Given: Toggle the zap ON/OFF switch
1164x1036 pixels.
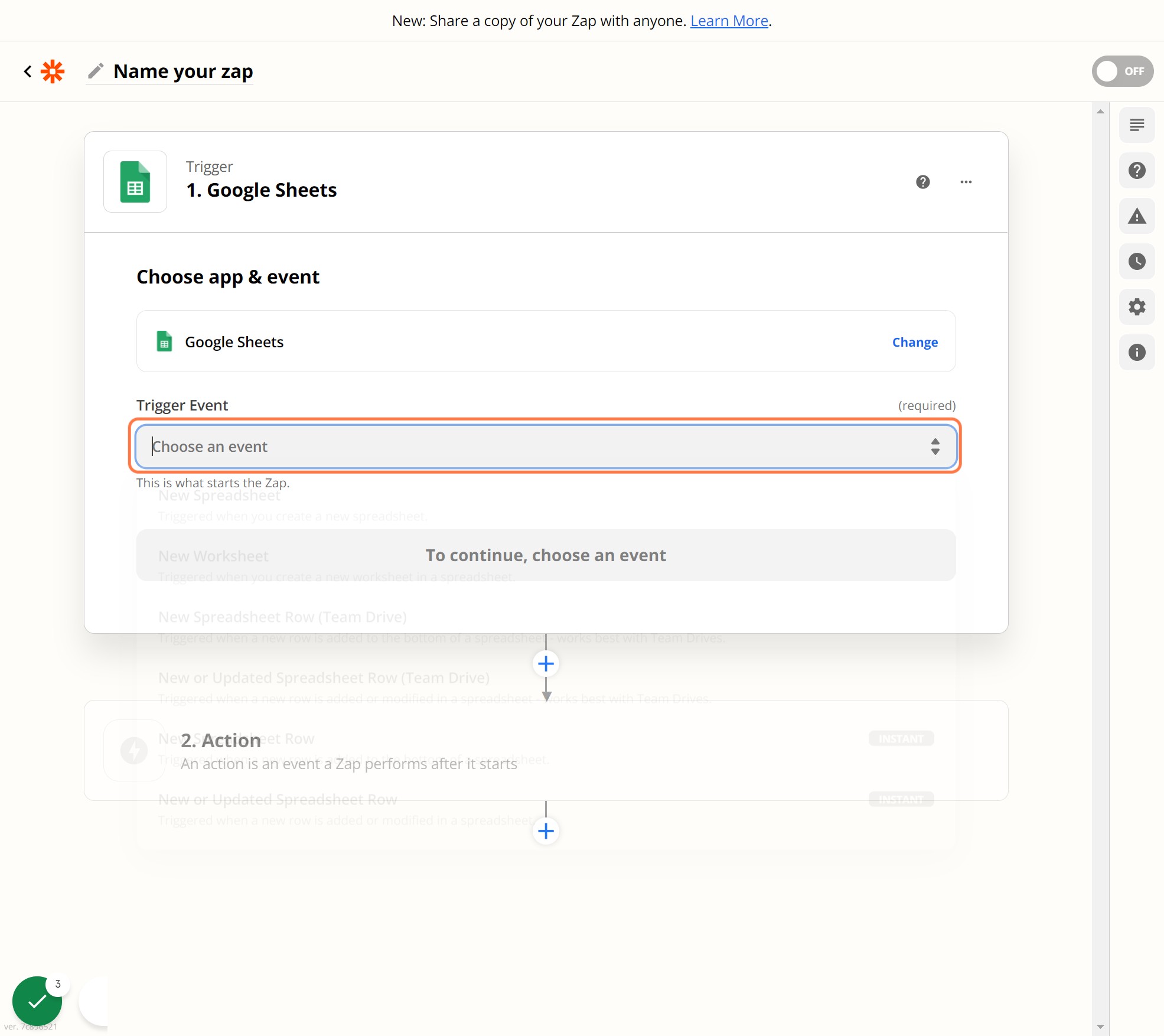Looking at the screenshot, I should click(x=1122, y=71).
